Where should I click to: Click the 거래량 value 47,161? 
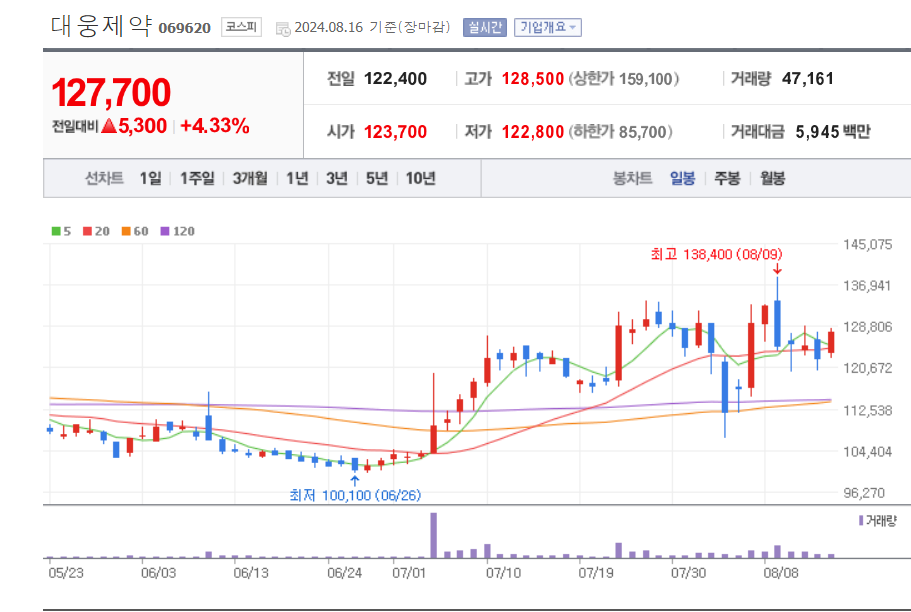coord(808,78)
